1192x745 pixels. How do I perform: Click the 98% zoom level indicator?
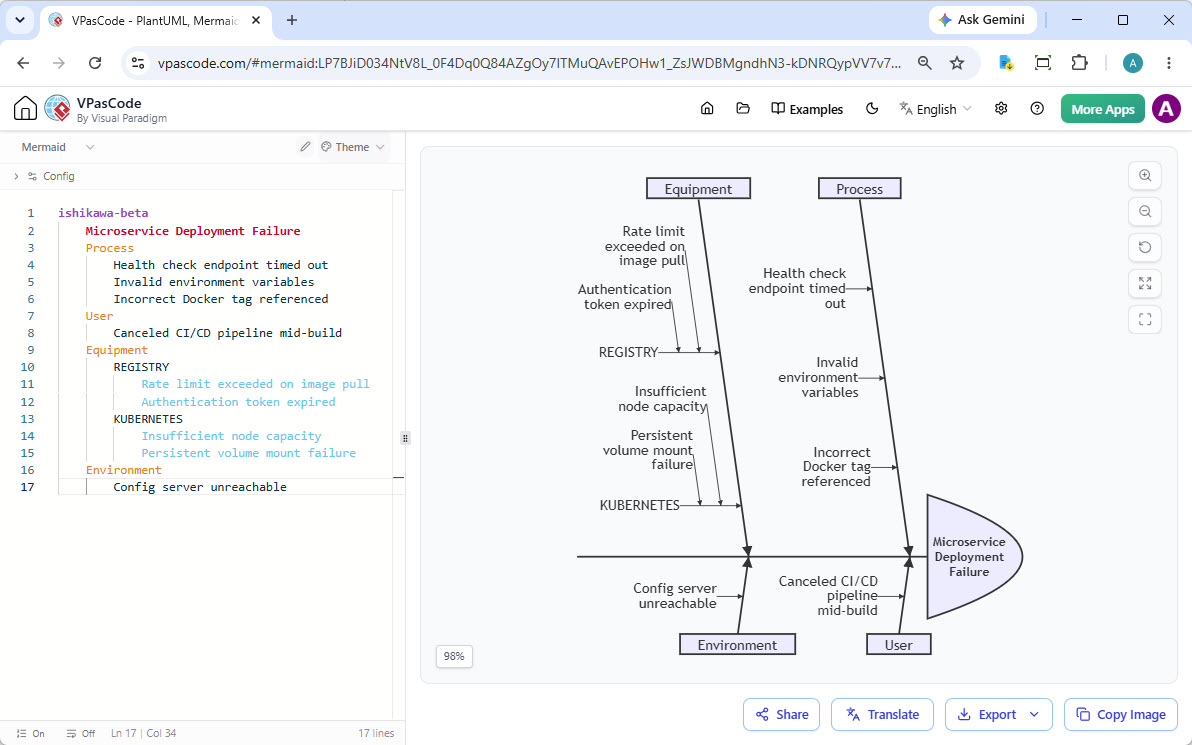[x=454, y=656]
